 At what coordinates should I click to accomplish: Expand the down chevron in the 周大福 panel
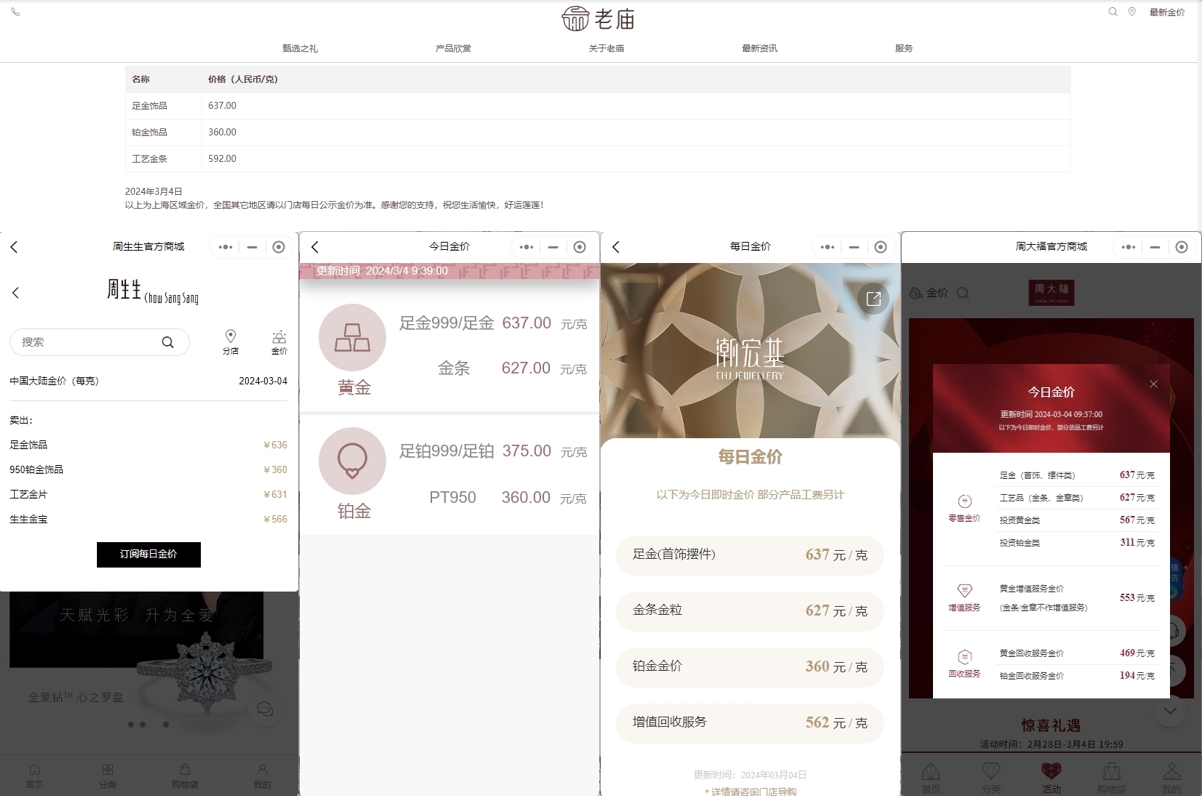pos(1170,711)
